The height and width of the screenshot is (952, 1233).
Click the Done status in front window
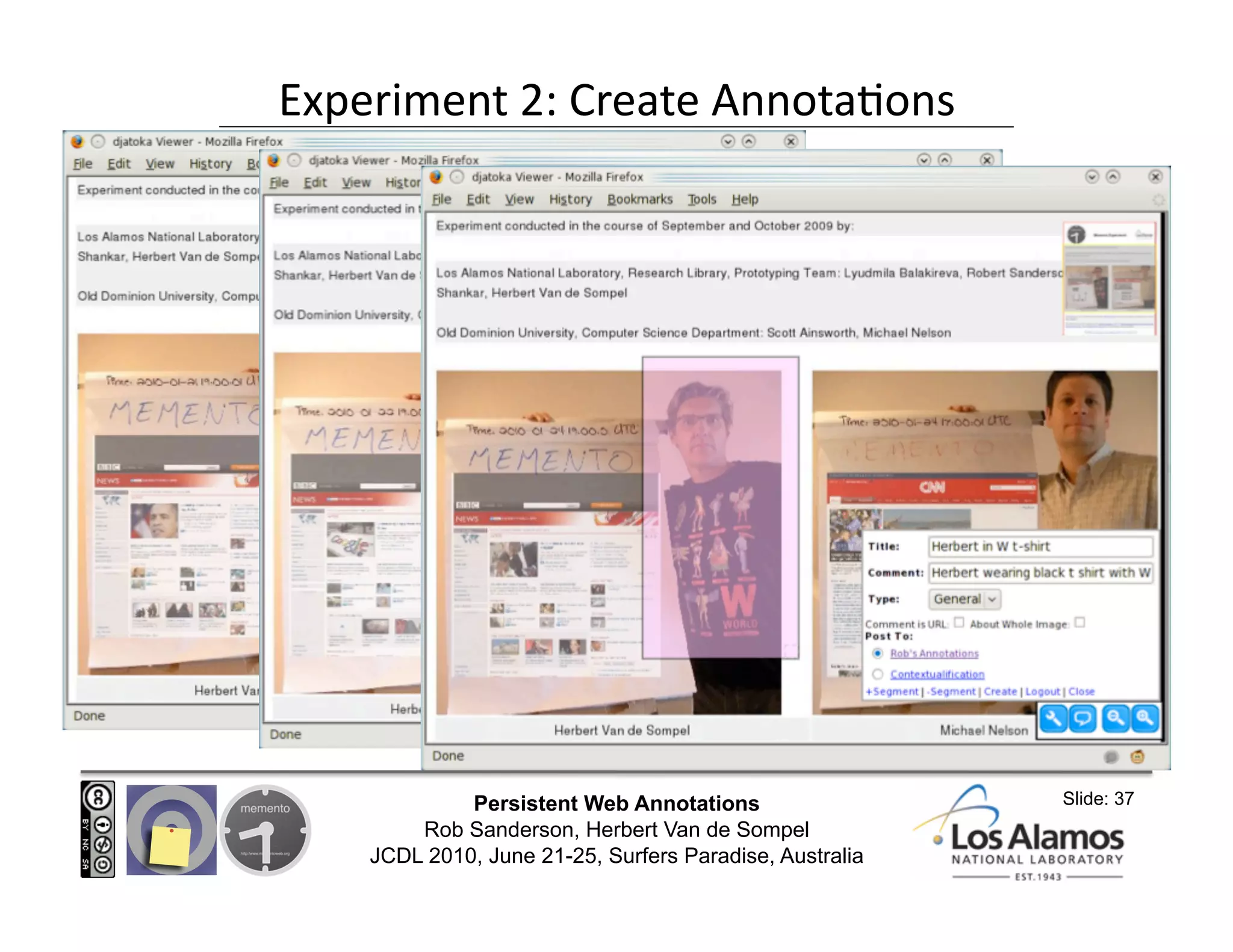448,756
